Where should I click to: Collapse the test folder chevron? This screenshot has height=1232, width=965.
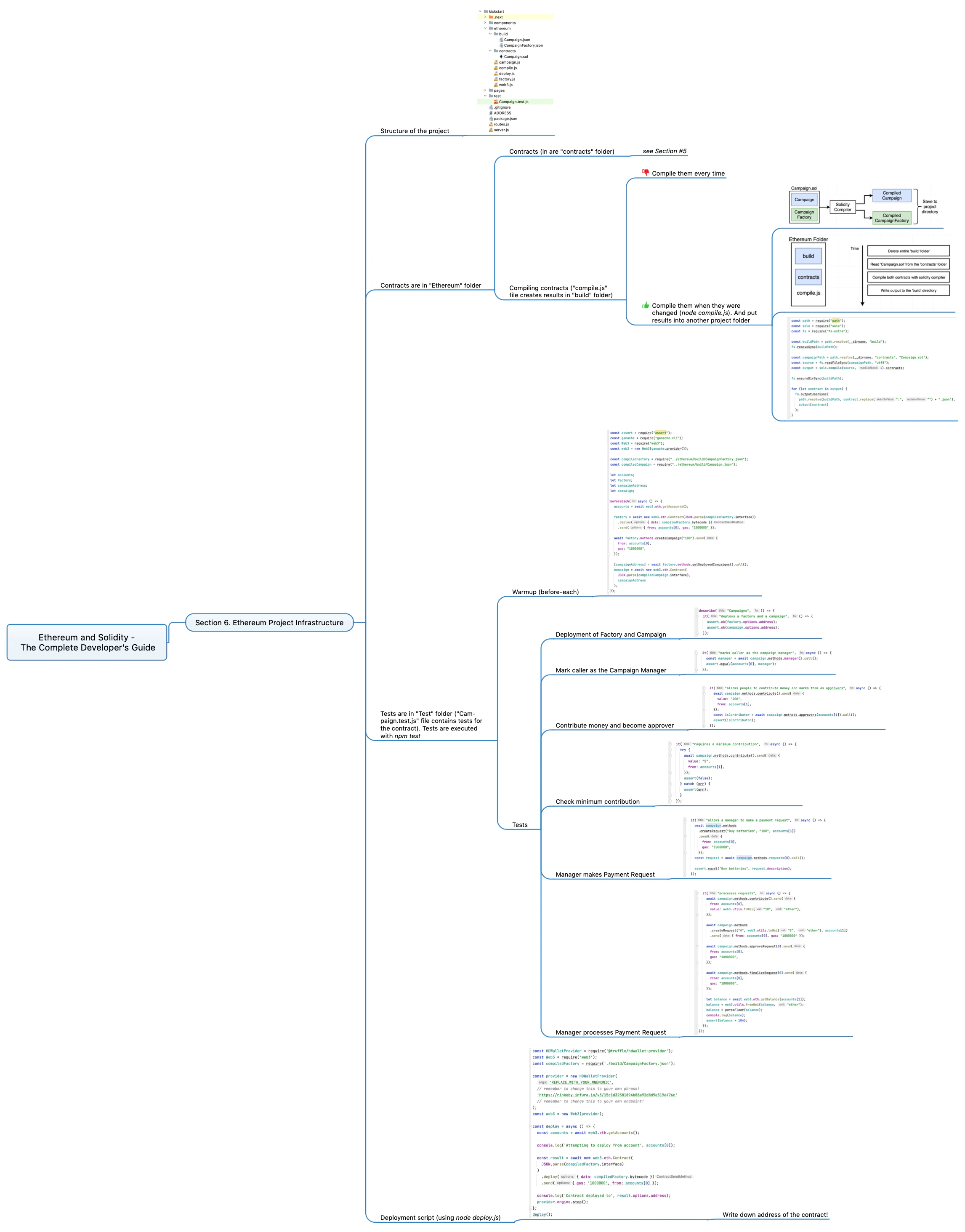(485, 96)
